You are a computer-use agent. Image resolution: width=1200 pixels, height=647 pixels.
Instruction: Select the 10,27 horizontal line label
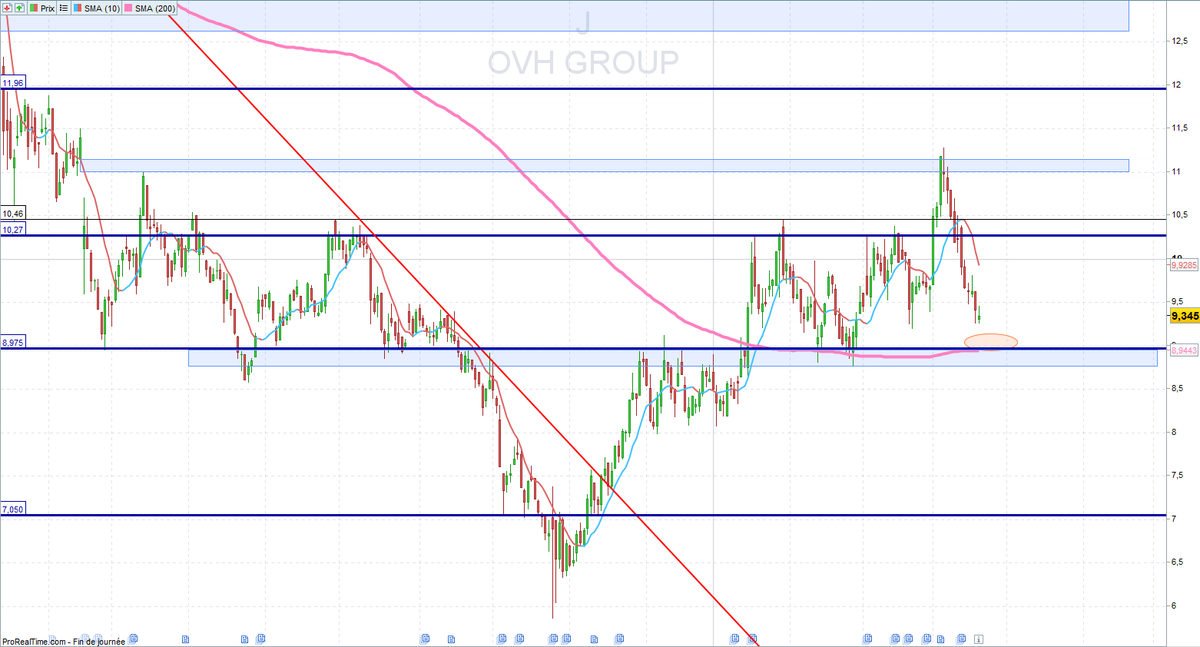[13, 230]
